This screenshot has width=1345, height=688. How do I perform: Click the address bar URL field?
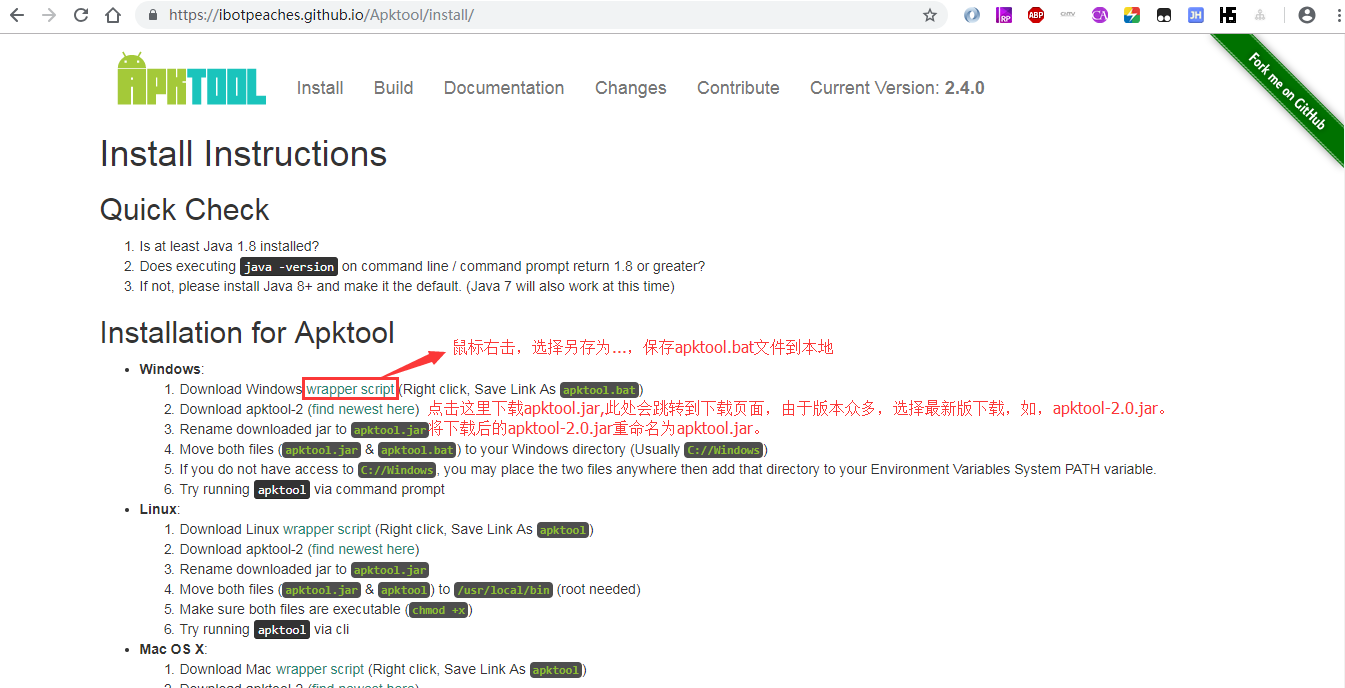[540, 15]
